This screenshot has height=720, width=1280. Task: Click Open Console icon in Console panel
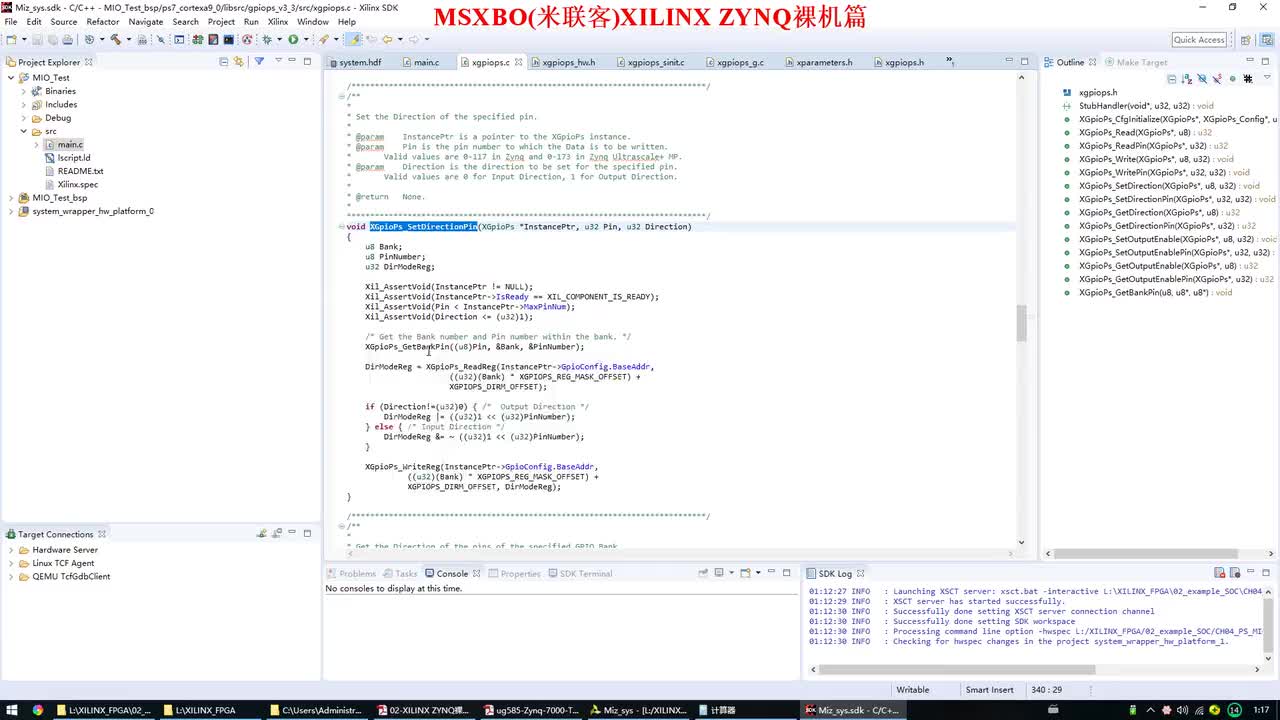745,573
